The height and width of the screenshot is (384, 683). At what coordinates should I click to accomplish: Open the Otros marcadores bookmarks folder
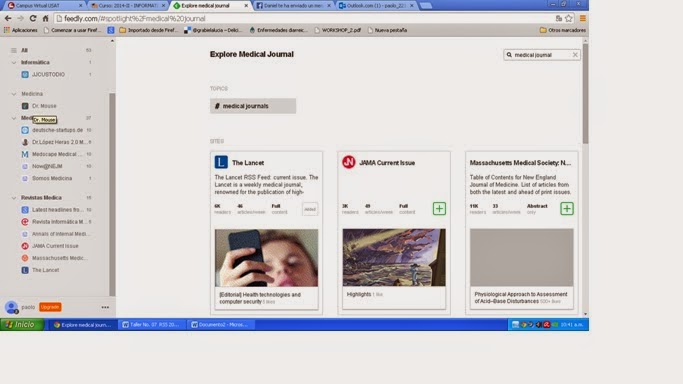tap(562, 30)
